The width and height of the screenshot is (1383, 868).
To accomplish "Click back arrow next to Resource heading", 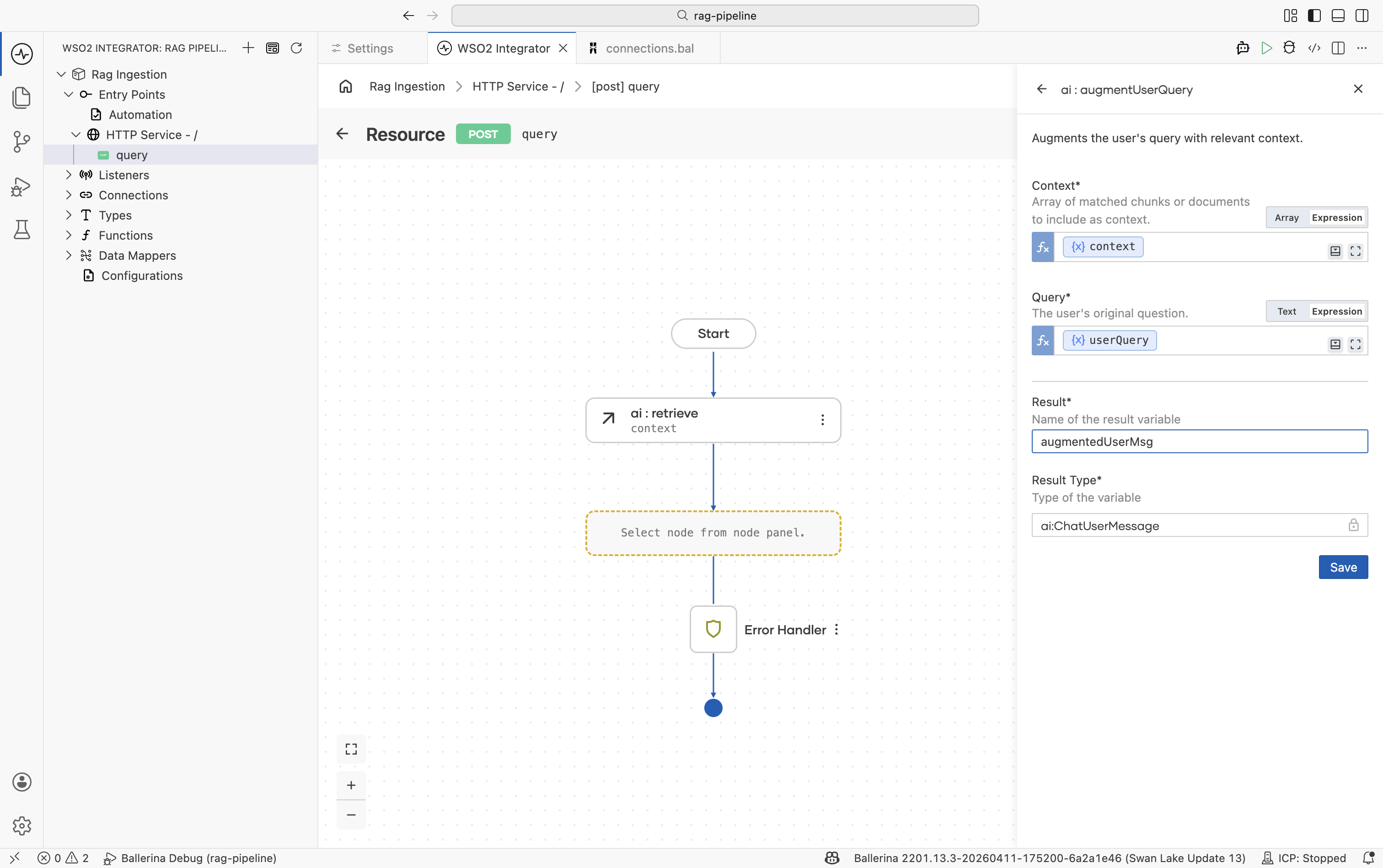I will point(342,134).
